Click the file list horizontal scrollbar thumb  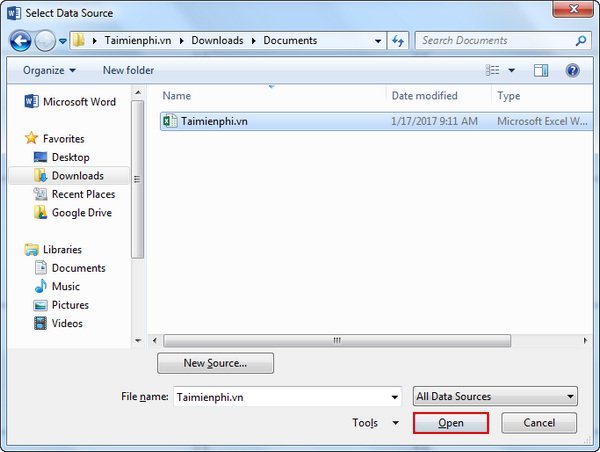coord(337,340)
